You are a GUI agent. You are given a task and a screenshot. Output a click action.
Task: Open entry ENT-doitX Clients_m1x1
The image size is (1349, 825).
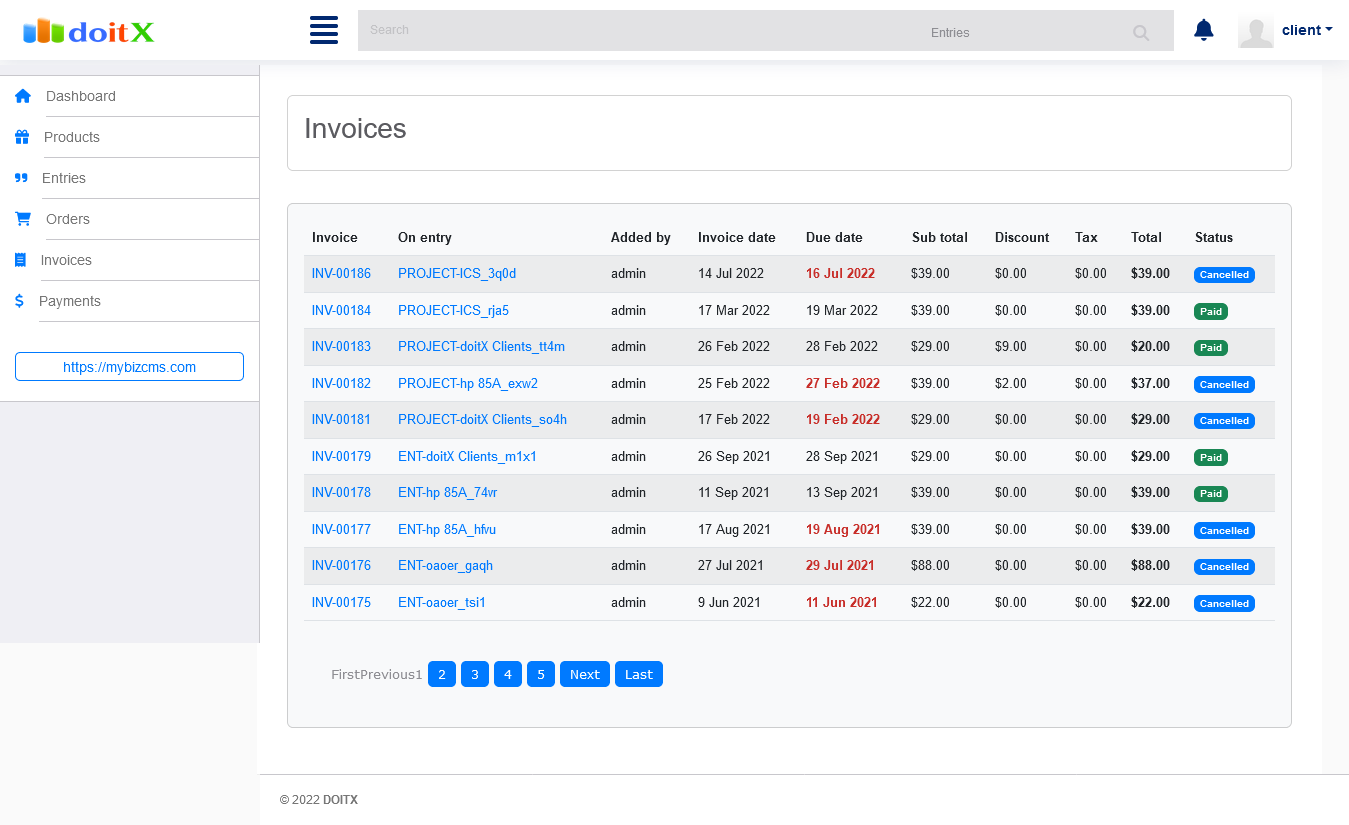point(467,456)
